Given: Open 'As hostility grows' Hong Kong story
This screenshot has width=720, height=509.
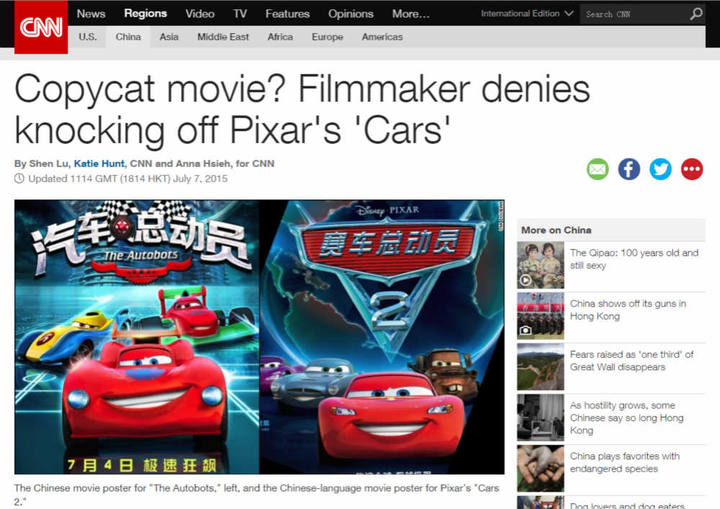Looking at the screenshot, I should click(627, 418).
